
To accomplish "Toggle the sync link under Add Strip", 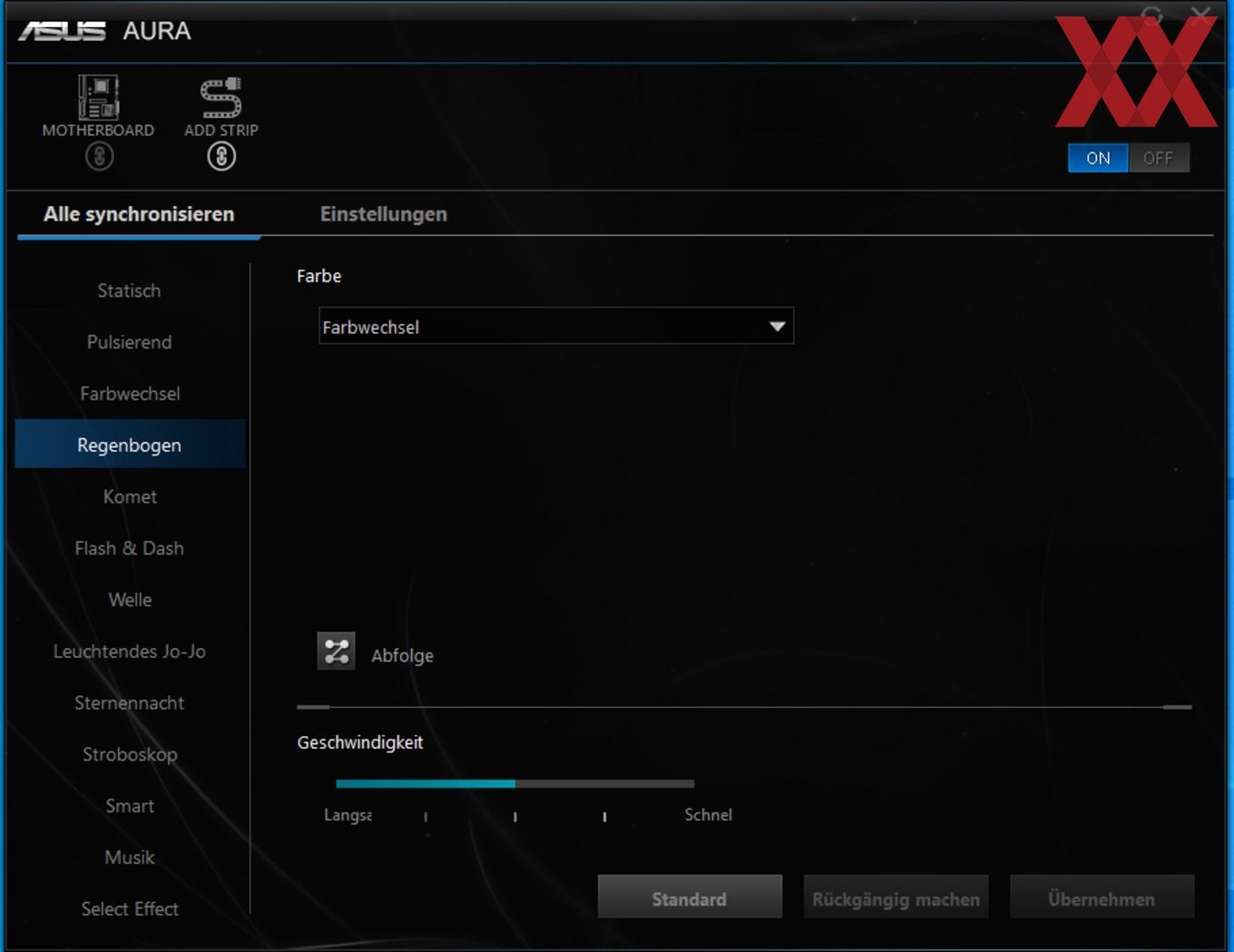I will point(221,157).
